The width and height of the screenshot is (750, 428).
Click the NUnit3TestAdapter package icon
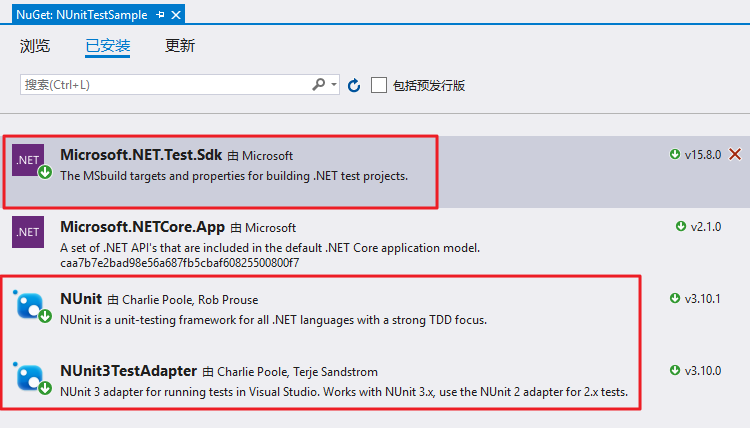point(32,378)
